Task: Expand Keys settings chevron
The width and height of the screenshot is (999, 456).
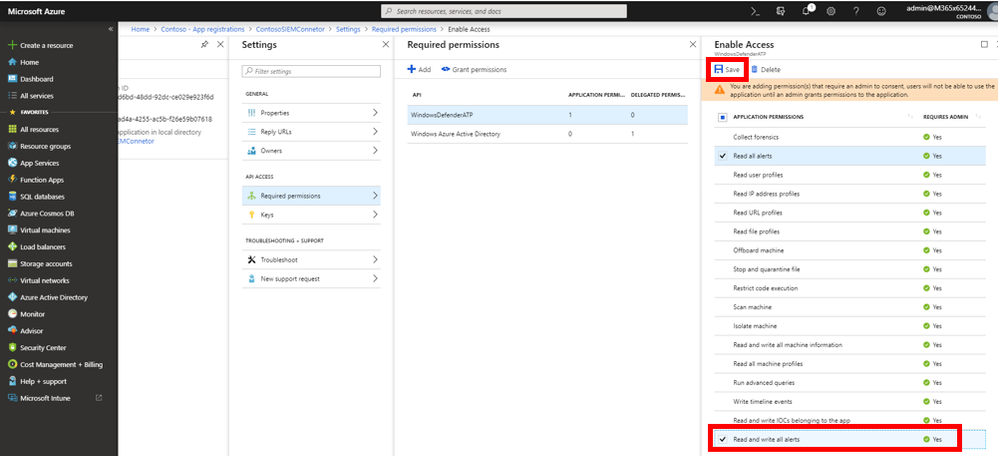Action: (x=375, y=215)
